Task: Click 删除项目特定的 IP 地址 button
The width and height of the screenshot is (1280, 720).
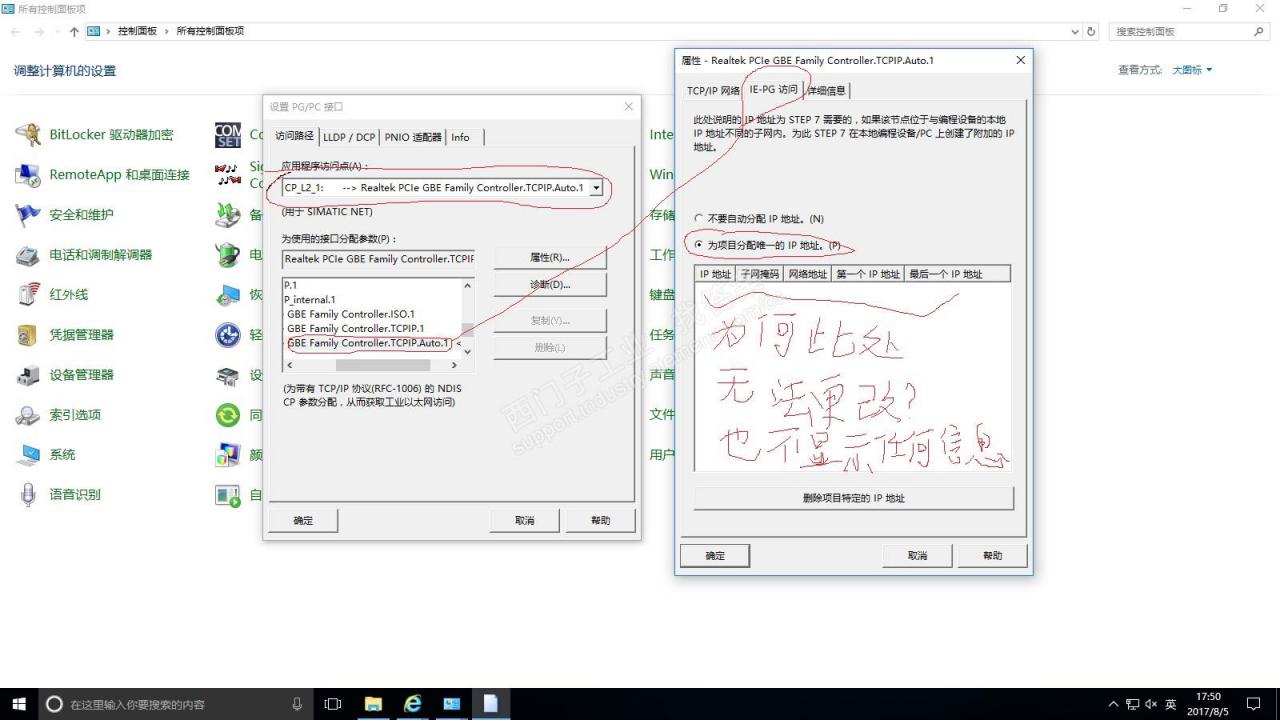Action: tap(854, 498)
